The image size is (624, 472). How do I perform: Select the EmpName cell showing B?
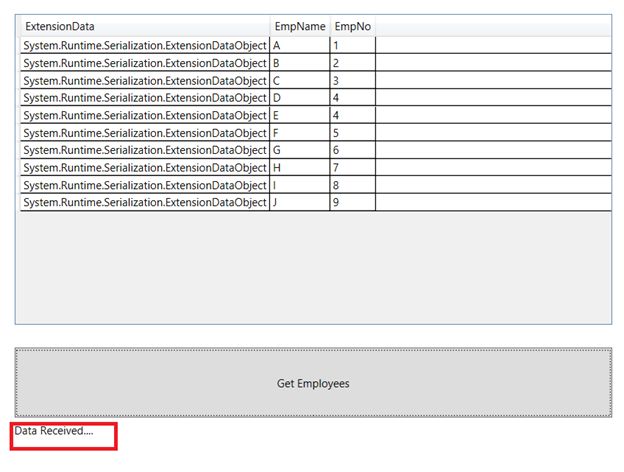(x=300, y=63)
